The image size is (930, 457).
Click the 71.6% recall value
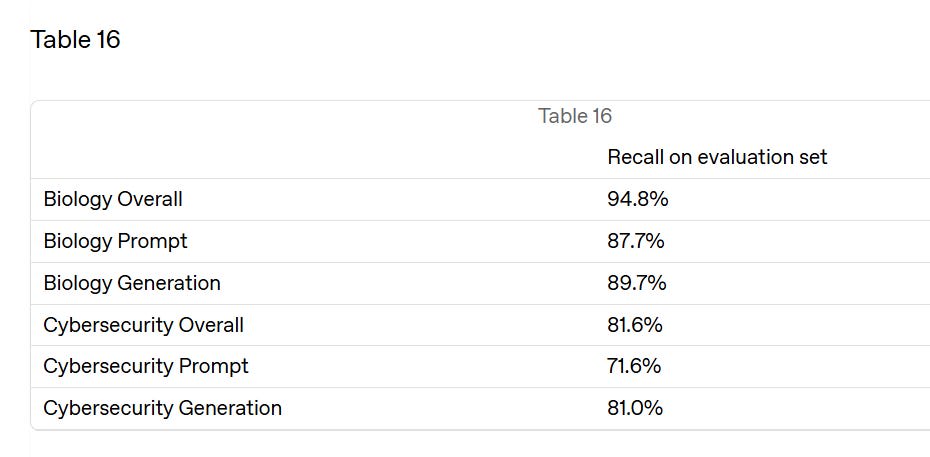click(634, 366)
